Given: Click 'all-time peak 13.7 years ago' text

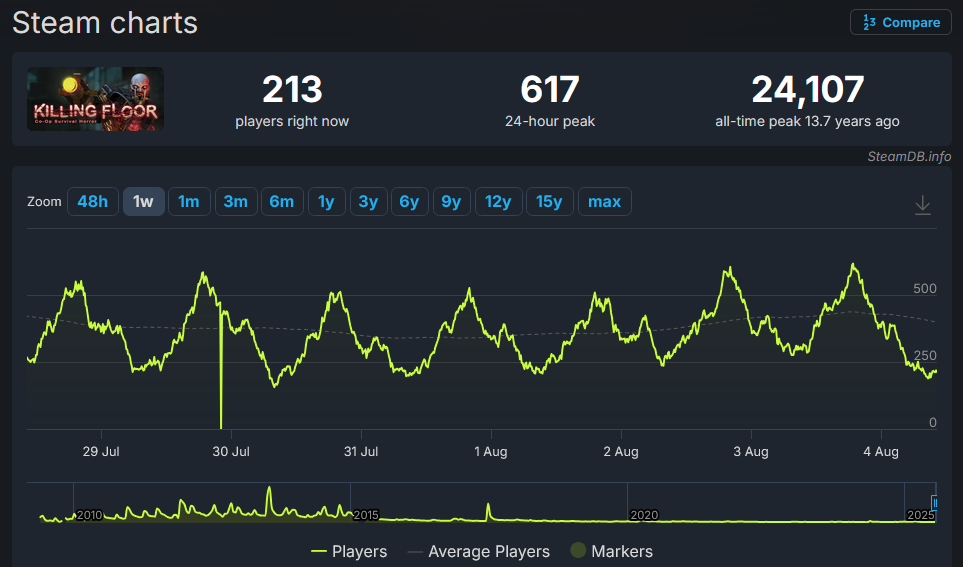Looking at the screenshot, I should tap(808, 122).
